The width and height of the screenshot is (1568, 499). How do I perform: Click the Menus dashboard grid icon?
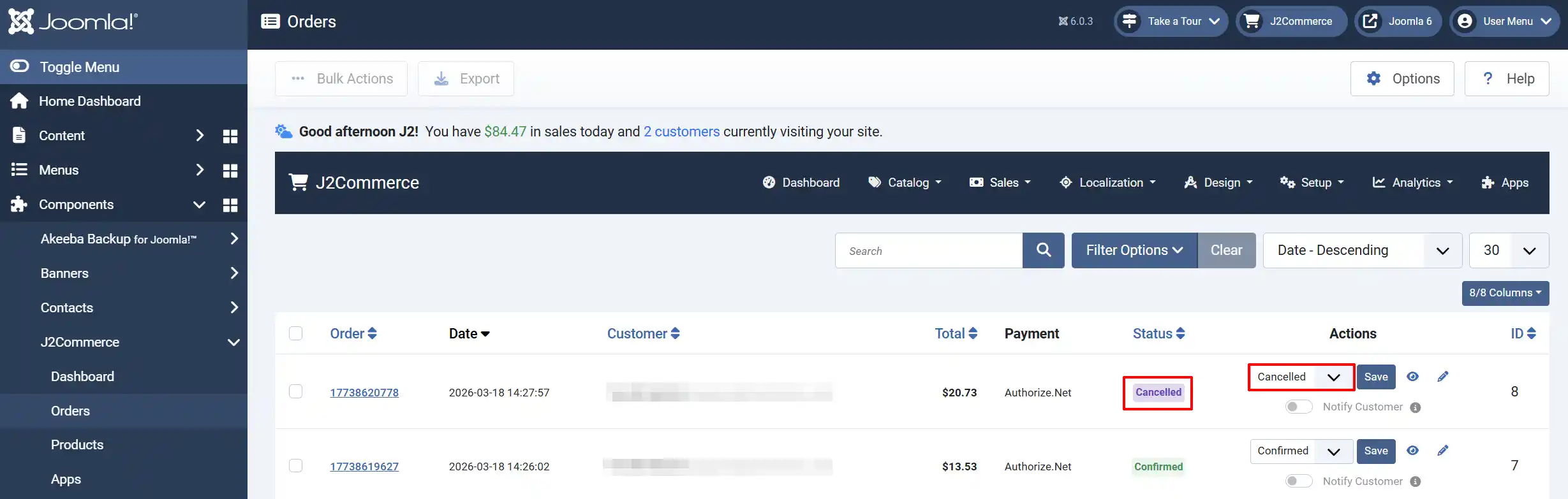[230, 170]
